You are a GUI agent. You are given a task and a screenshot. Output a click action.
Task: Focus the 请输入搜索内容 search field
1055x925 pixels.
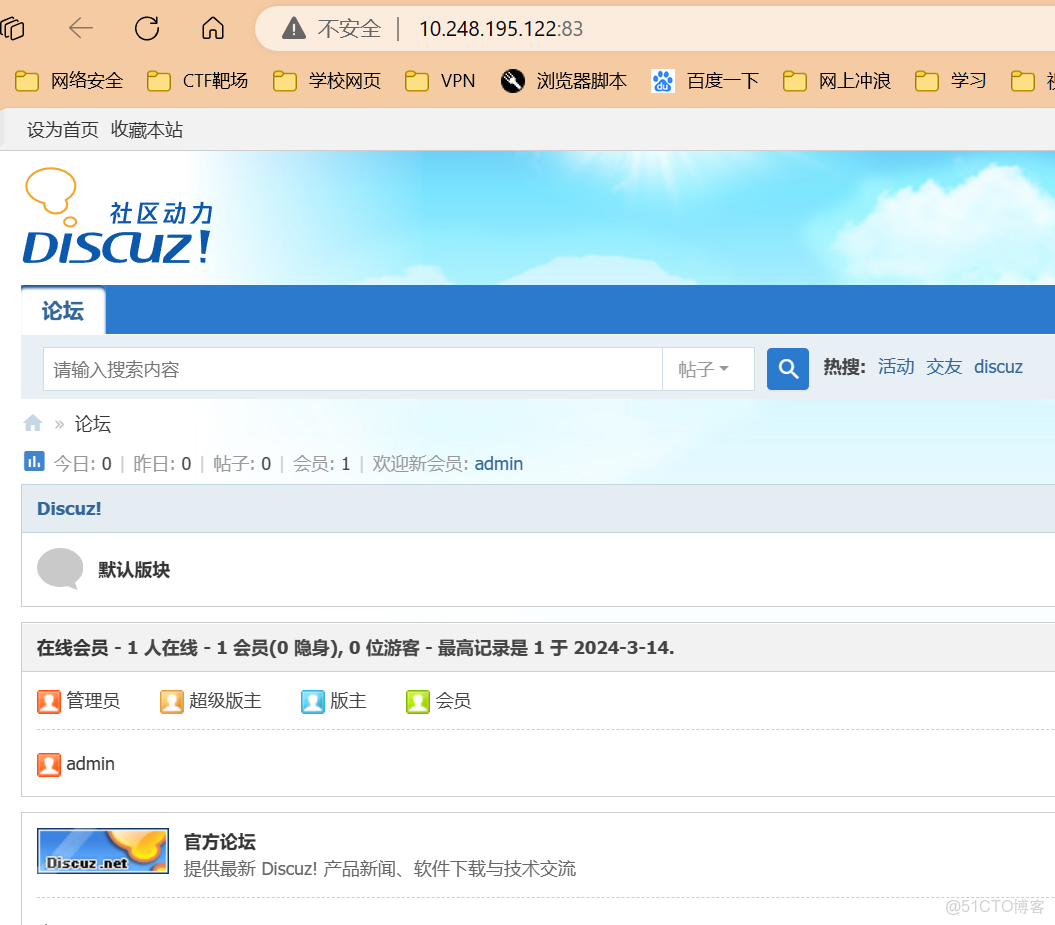pyautogui.click(x=353, y=369)
